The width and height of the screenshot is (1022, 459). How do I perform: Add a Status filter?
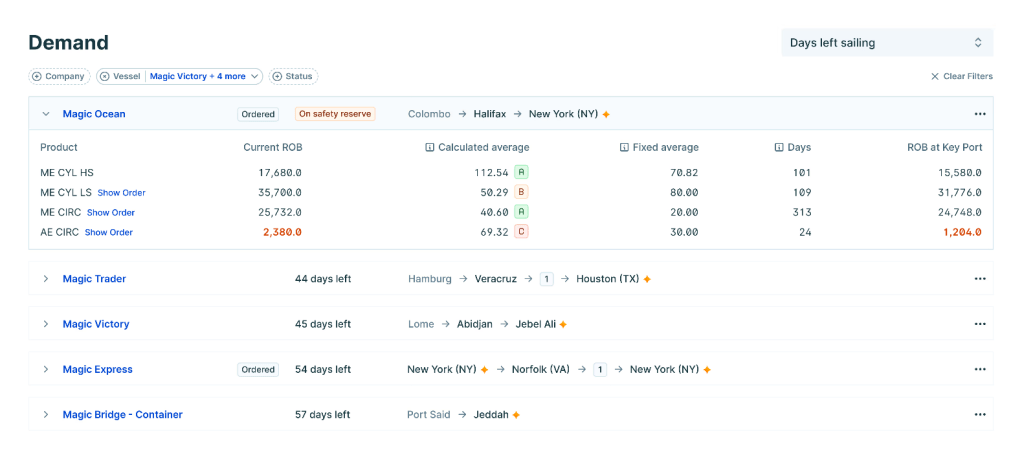point(293,76)
